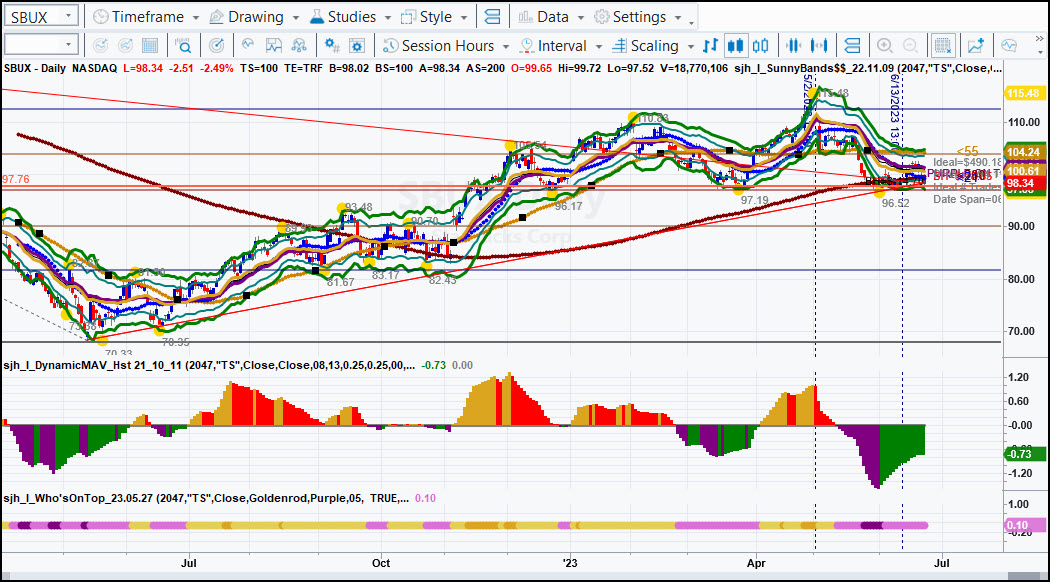This screenshot has width=1050, height=582.
Task: Click the yellow 115.48 price tag
Action: (x=1023, y=94)
